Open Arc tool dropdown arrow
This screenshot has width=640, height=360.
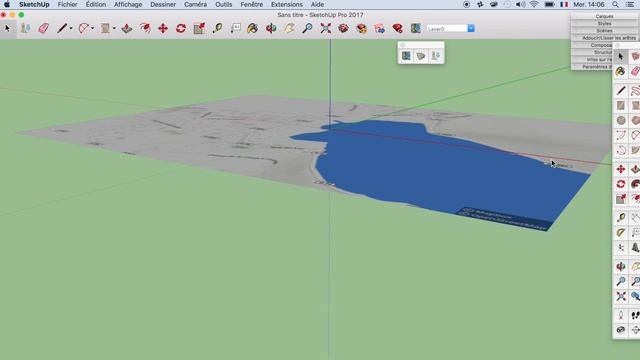click(93, 28)
